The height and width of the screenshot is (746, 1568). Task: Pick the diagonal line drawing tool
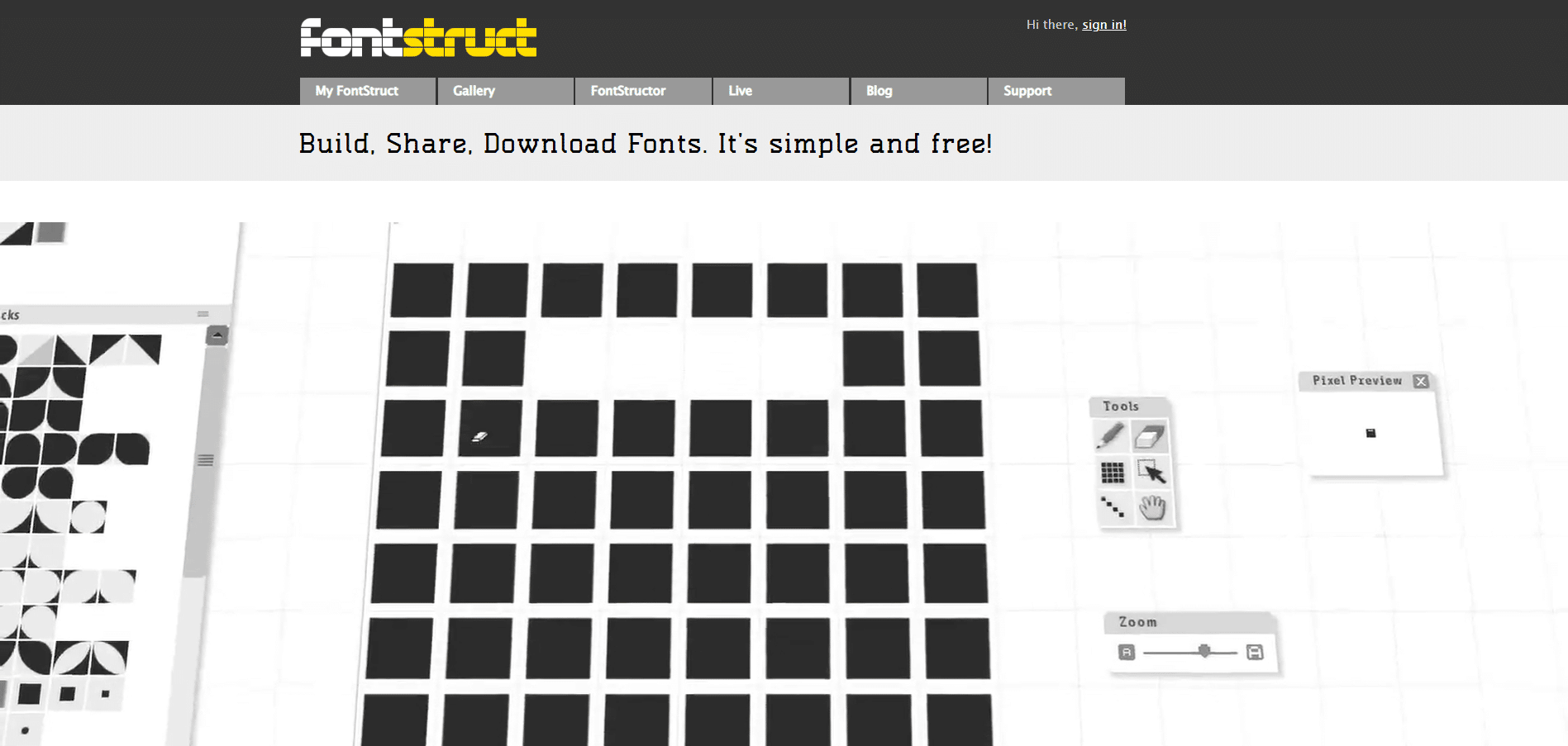tap(1112, 508)
